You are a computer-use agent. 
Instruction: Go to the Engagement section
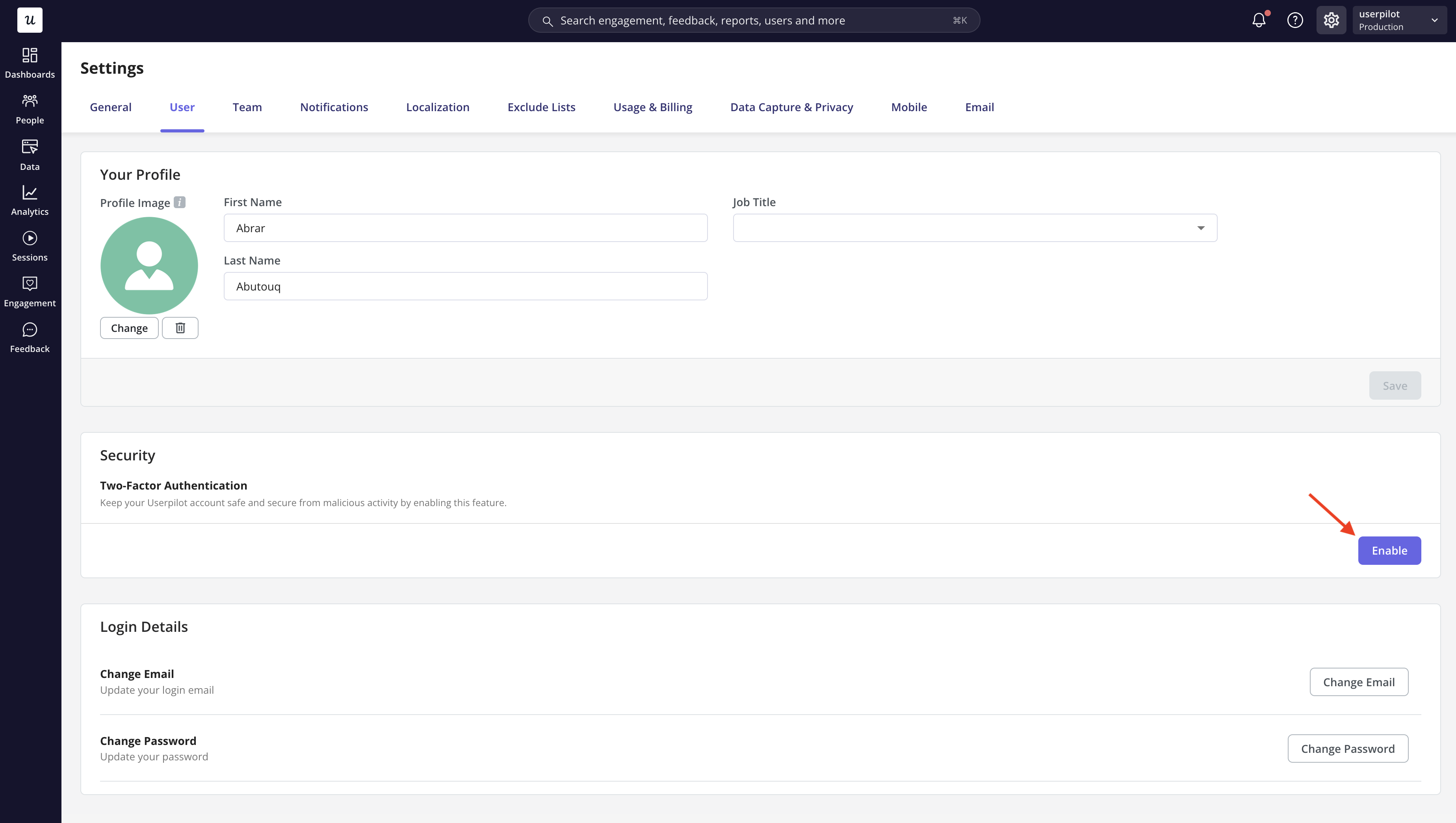coord(30,292)
